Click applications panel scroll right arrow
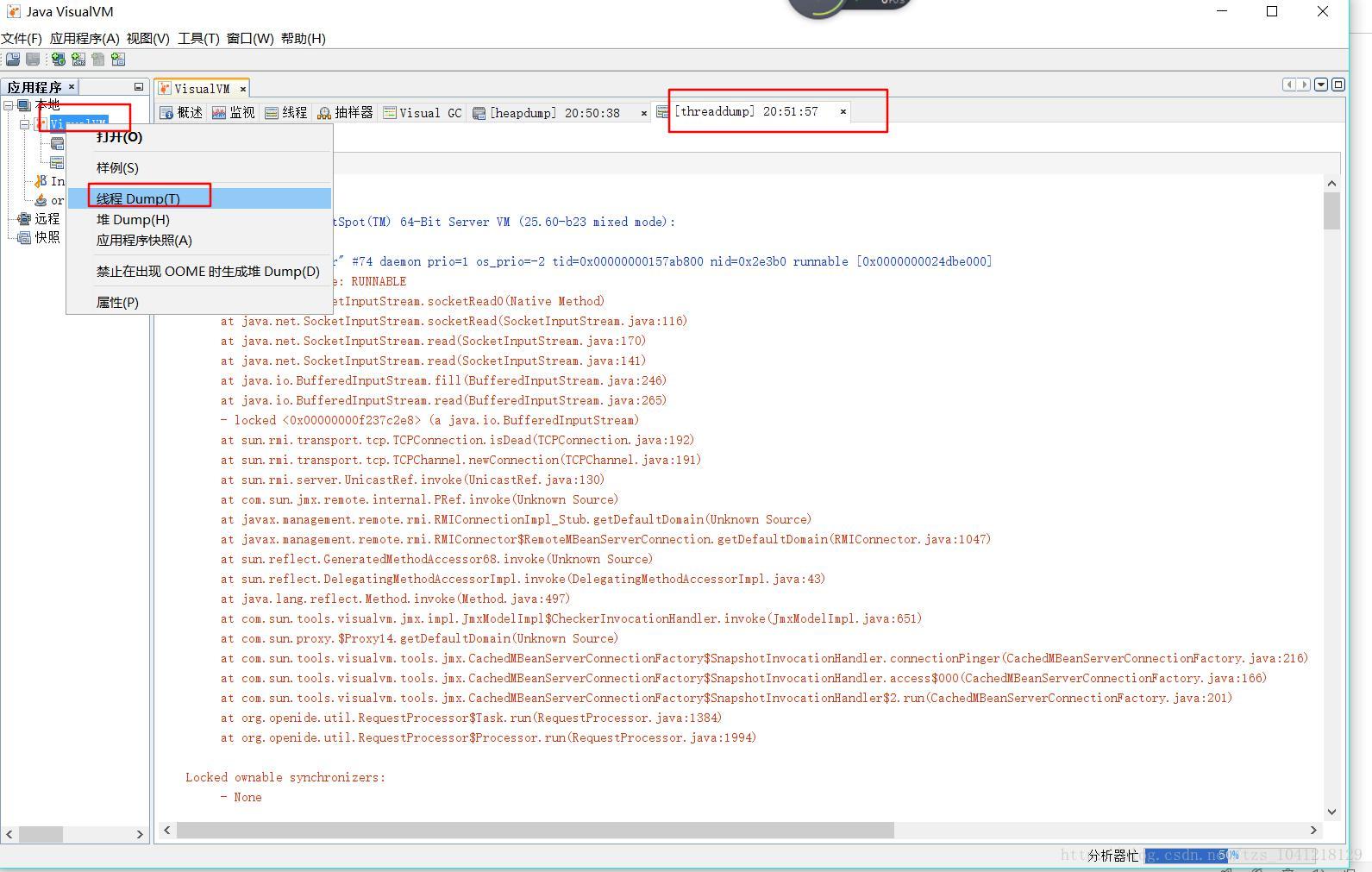Viewport: 1372px width, 872px height. click(140, 834)
